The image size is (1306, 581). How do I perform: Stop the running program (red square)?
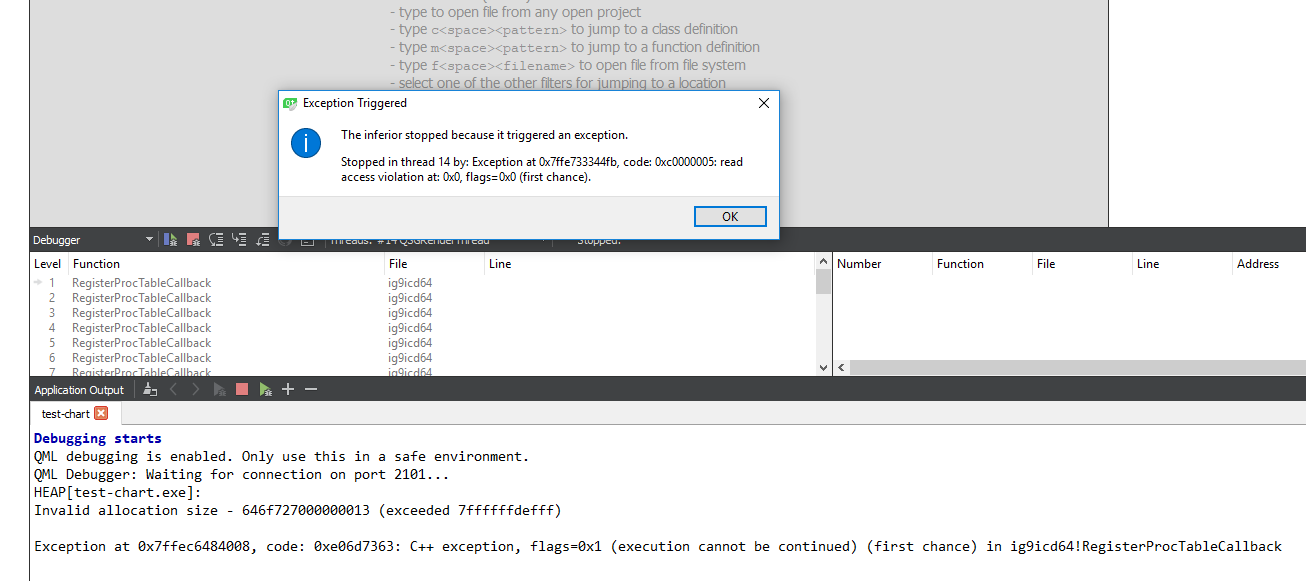coord(241,390)
